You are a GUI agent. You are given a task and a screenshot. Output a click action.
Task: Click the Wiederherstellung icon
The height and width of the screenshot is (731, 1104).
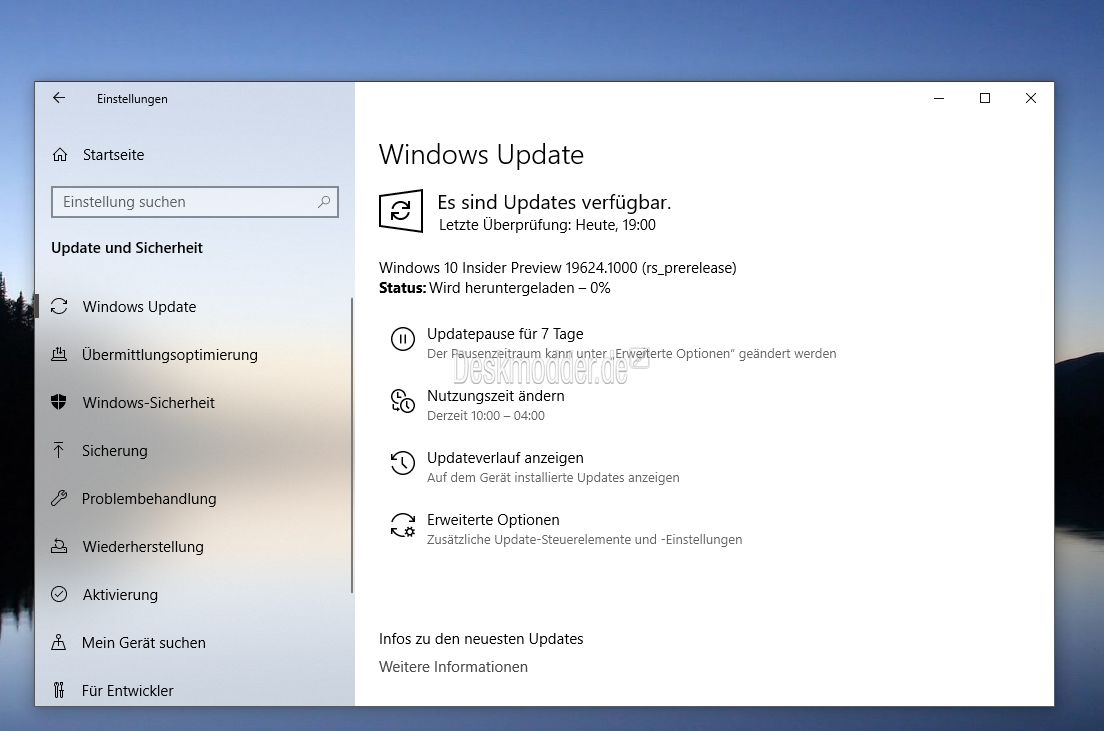click(x=59, y=546)
